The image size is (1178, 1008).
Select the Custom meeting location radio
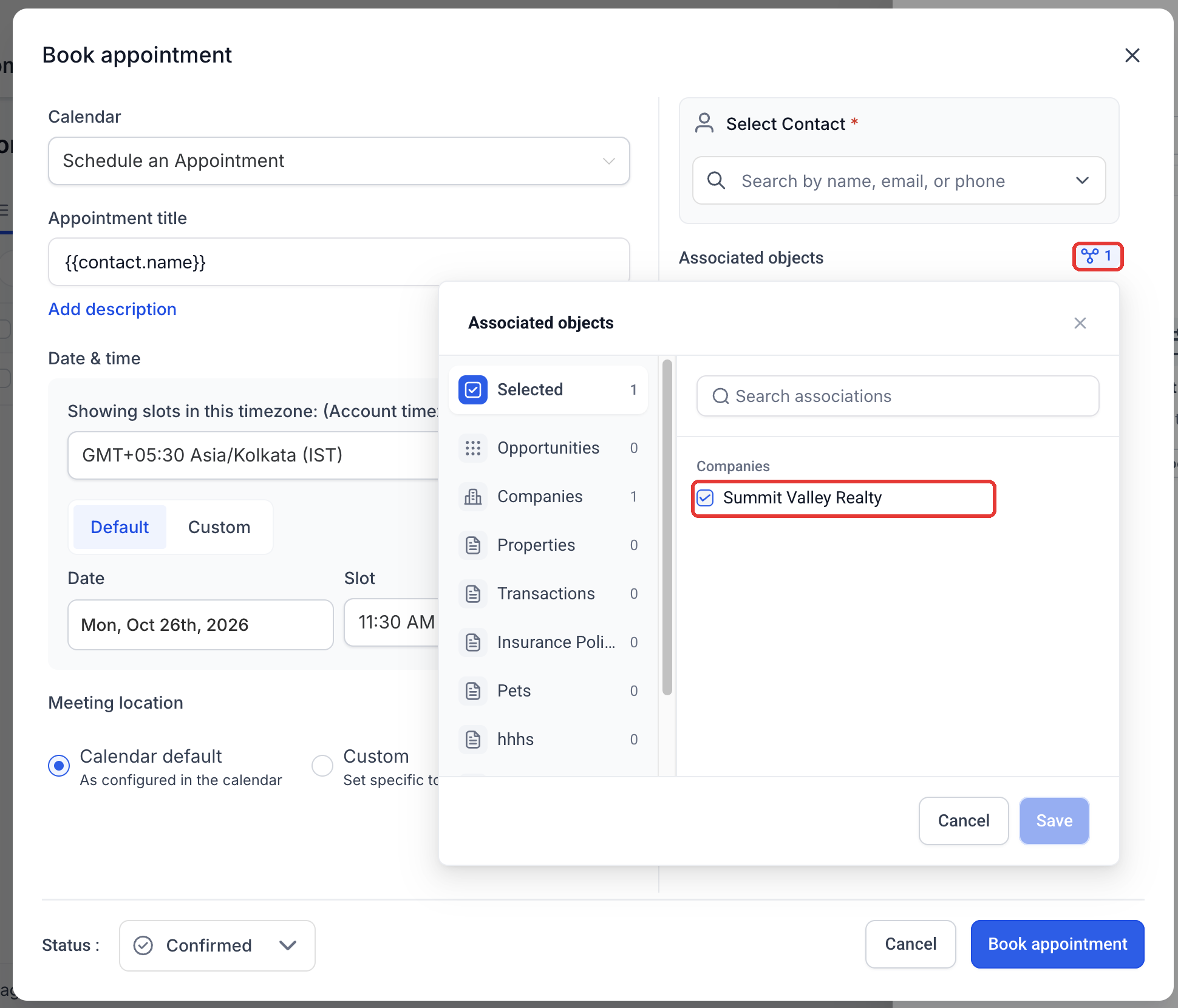pos(322,766)
